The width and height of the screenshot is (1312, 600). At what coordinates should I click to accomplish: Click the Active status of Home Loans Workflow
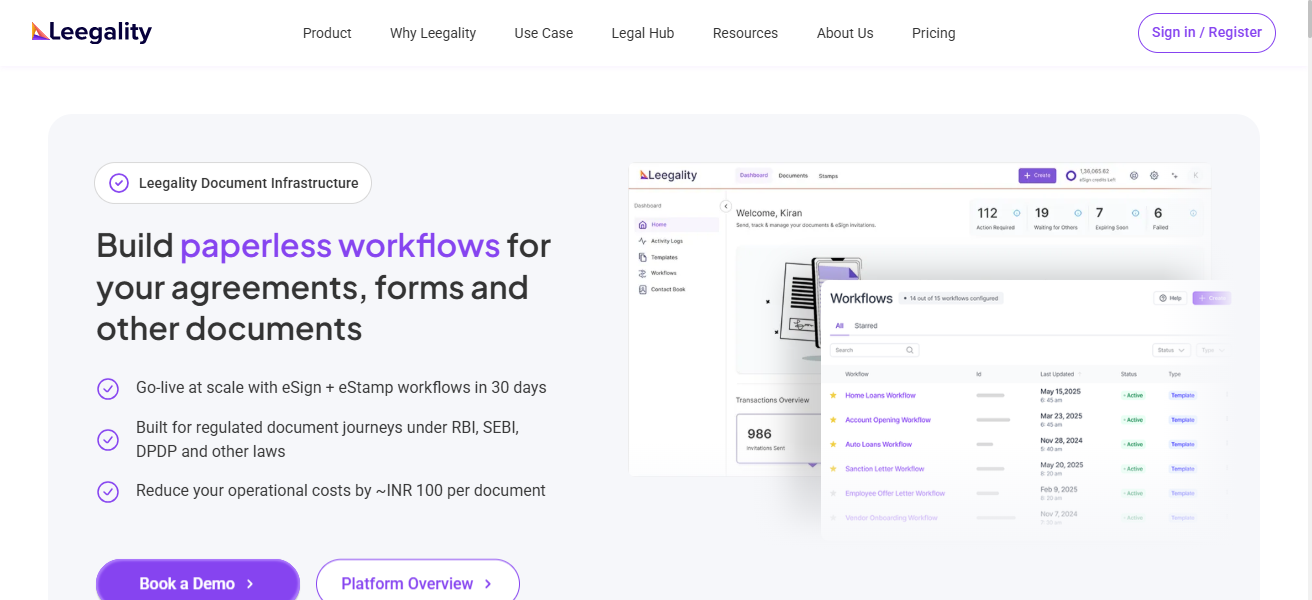(1133, 396)
